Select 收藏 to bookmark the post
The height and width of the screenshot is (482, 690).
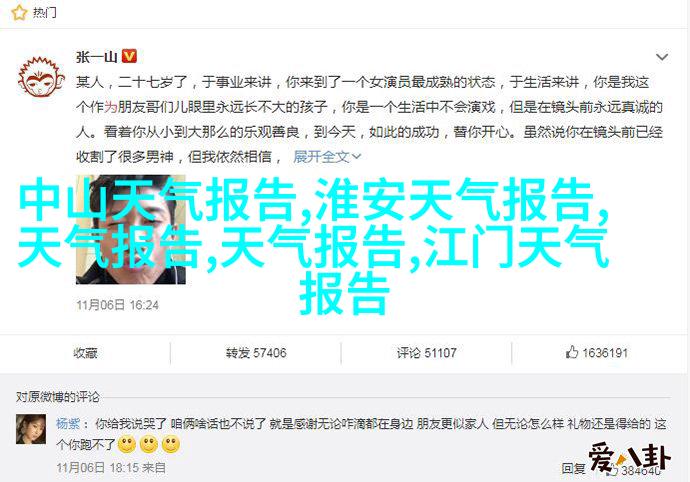pos(85,353)
